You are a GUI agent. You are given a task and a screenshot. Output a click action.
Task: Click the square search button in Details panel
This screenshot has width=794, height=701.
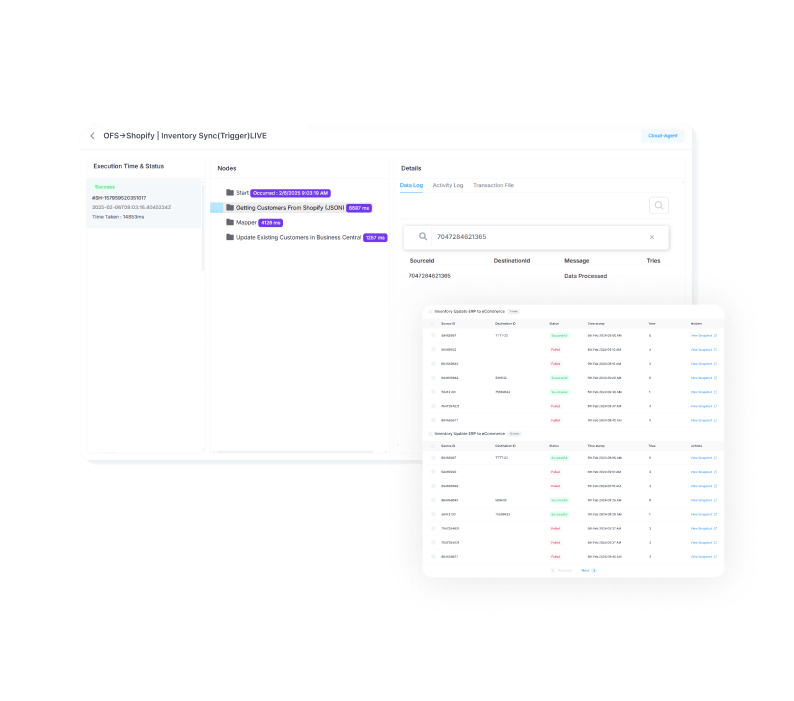point(659,205)
